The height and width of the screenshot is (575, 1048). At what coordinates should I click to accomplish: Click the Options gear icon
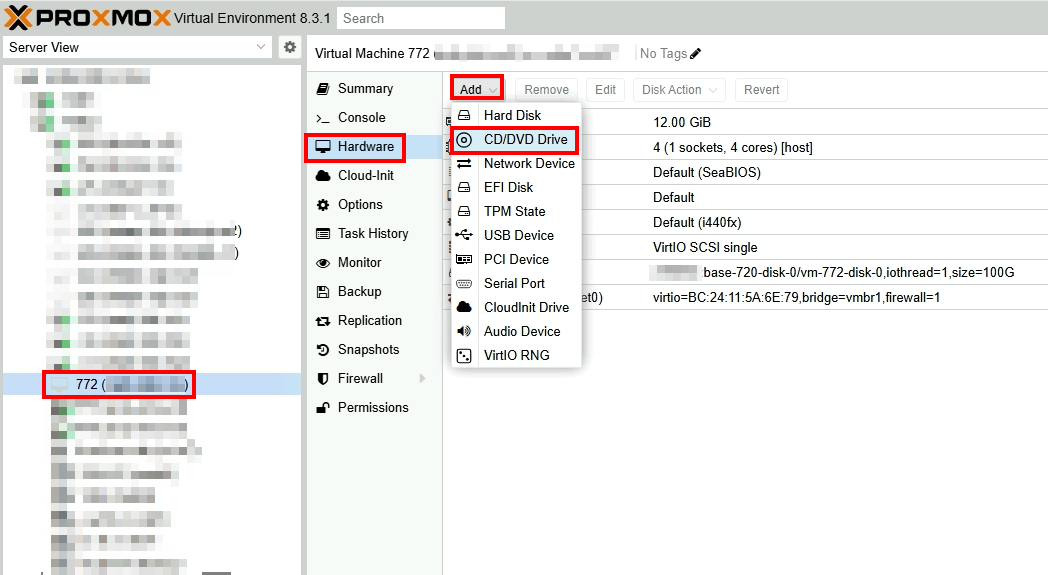pos(323,205)
